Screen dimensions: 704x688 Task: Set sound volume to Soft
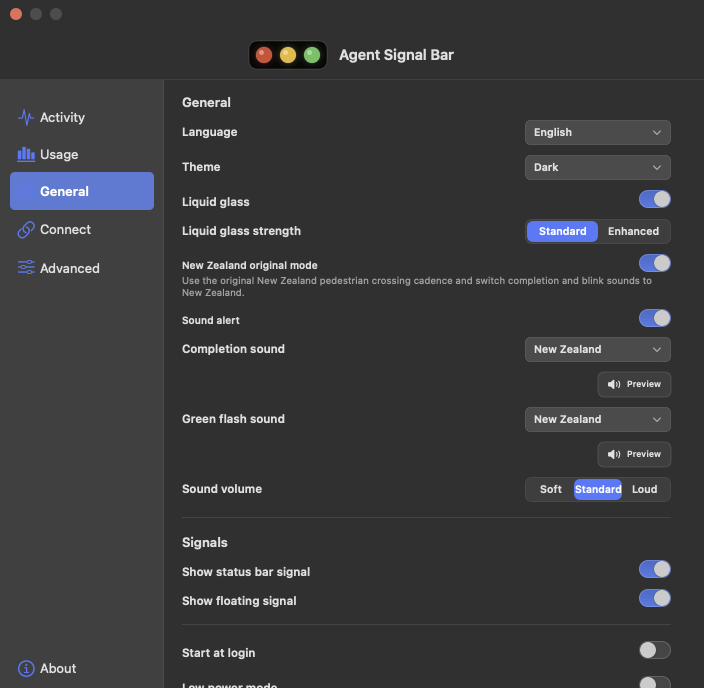click(550, 489)
